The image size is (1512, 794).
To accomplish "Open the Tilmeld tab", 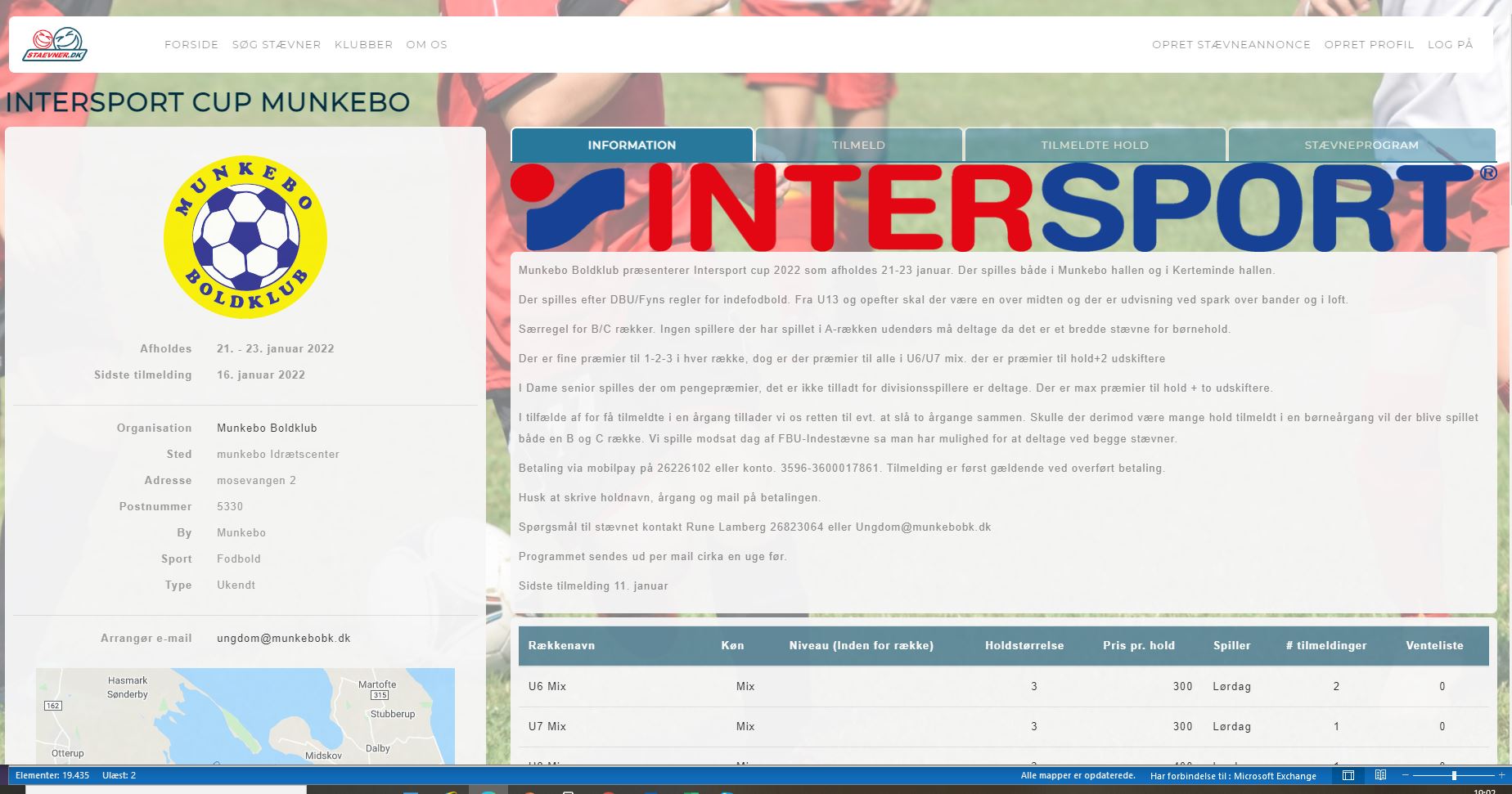I will [x=858, y=145].
